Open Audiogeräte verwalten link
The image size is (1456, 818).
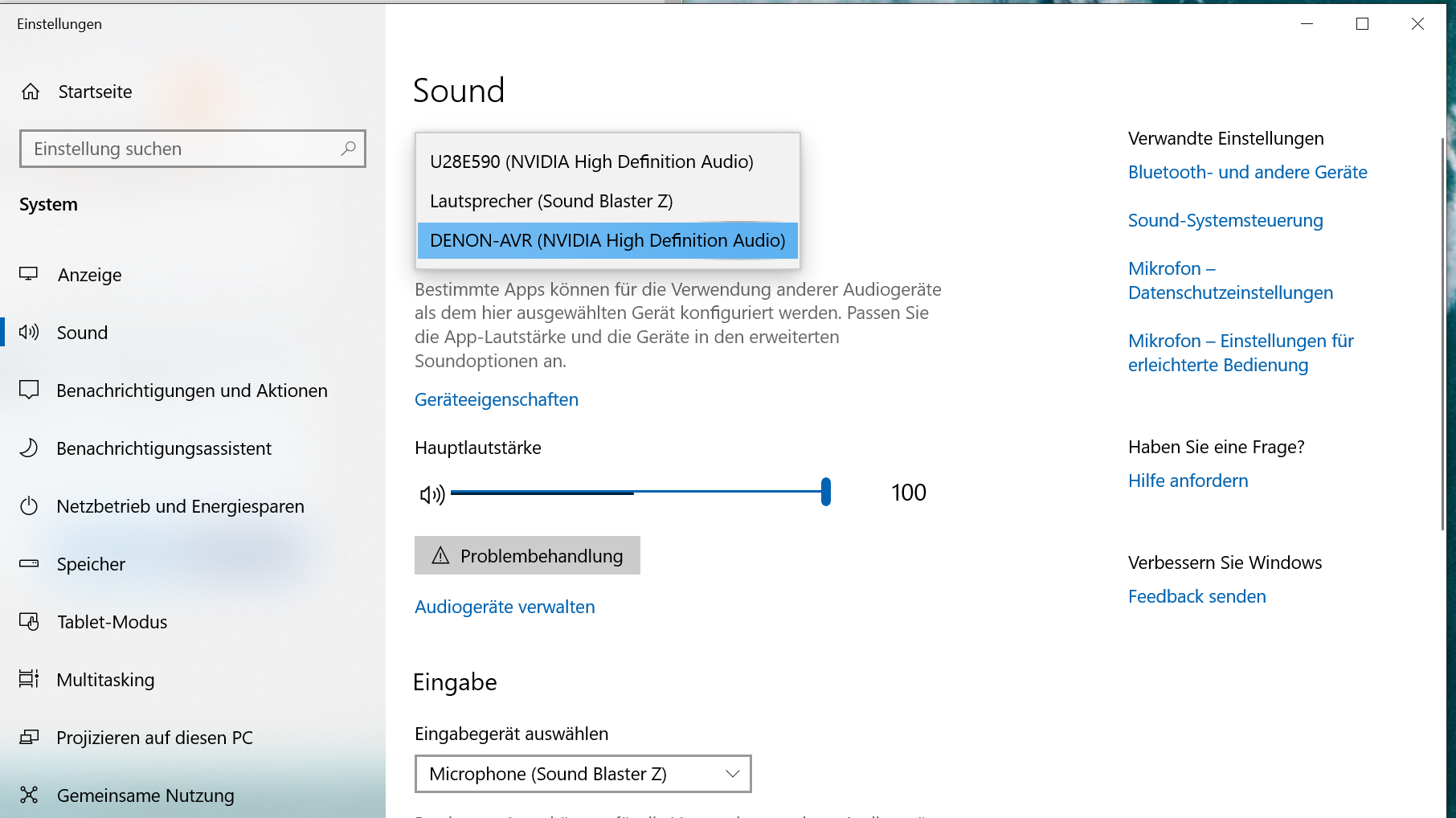[505, 607]
